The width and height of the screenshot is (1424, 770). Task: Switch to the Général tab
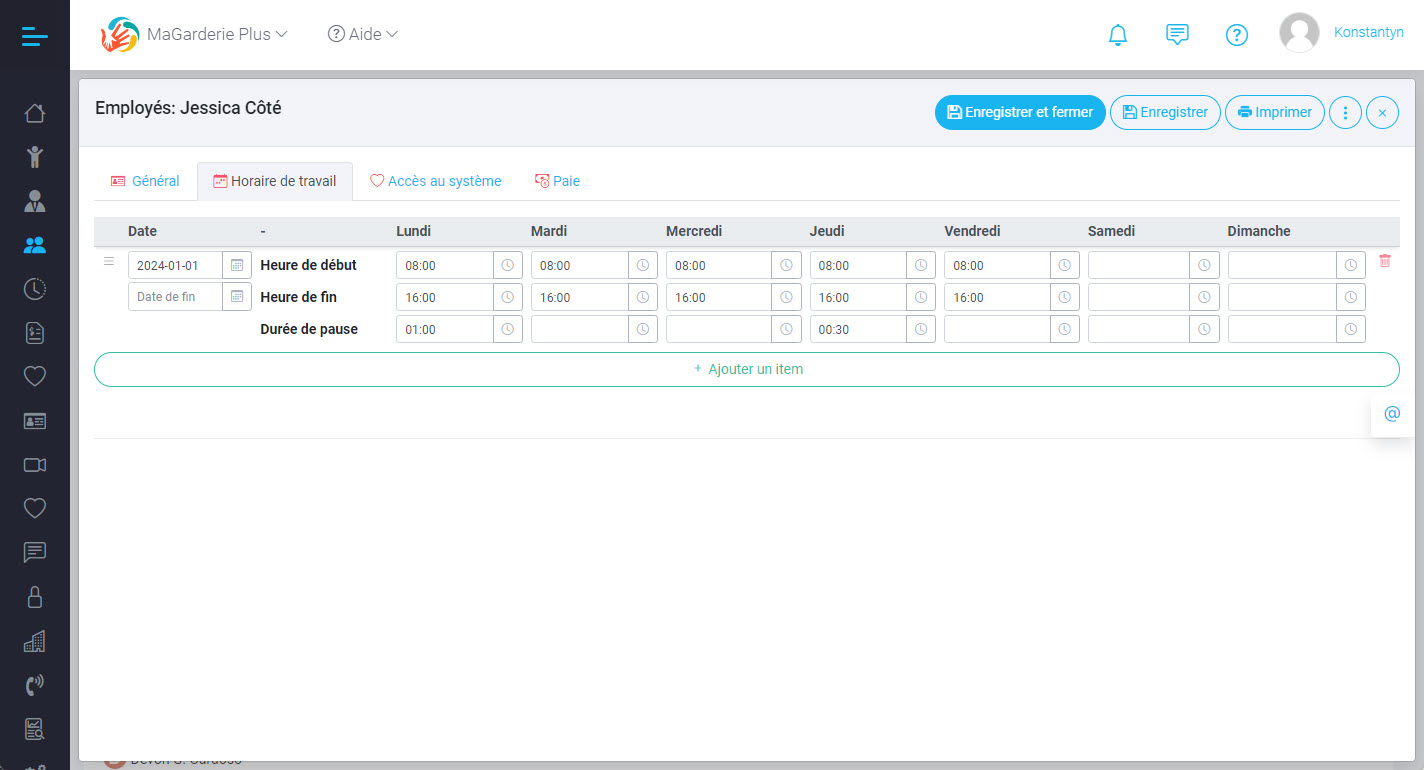[145, 180]
